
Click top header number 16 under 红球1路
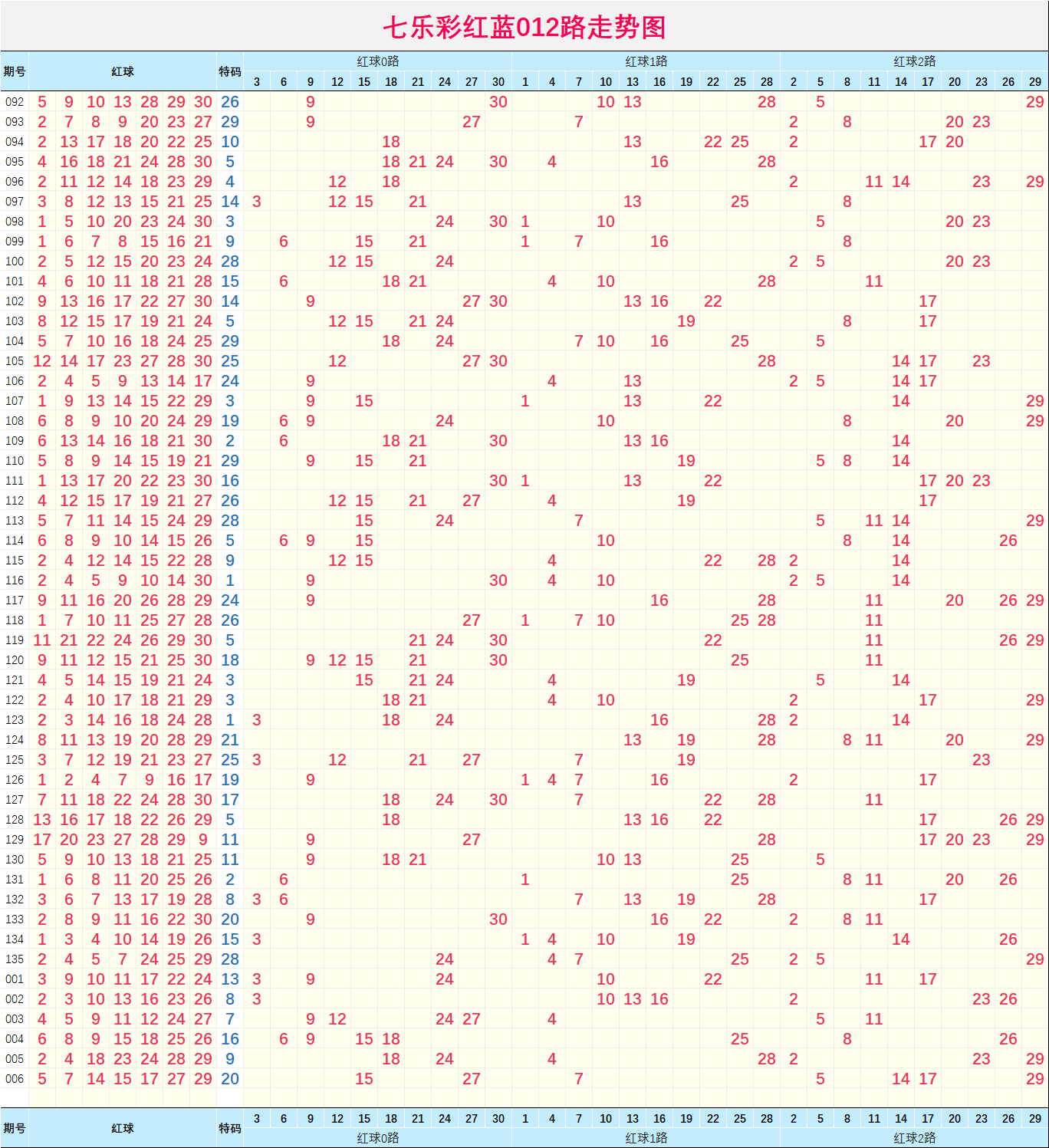(659, 82)
